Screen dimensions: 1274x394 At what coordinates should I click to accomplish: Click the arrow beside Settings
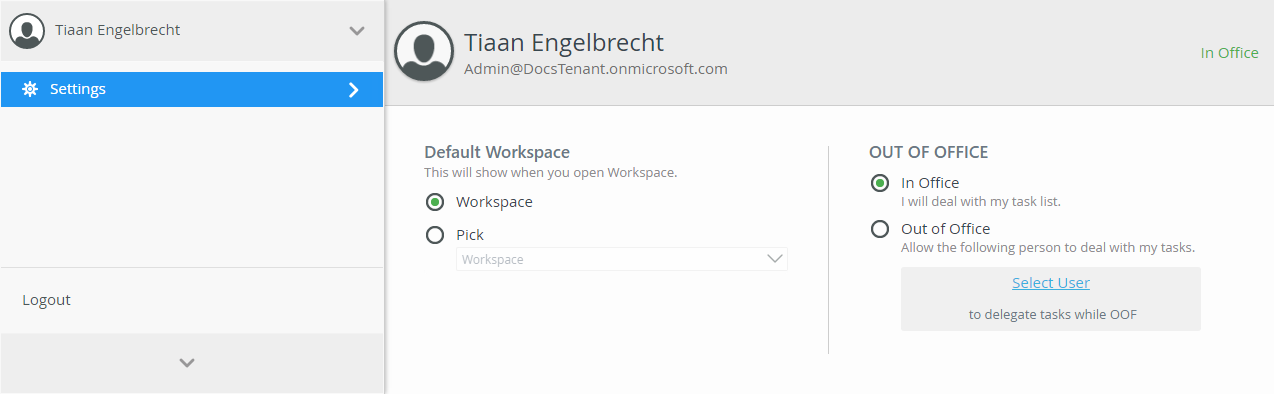pos(353,90)
